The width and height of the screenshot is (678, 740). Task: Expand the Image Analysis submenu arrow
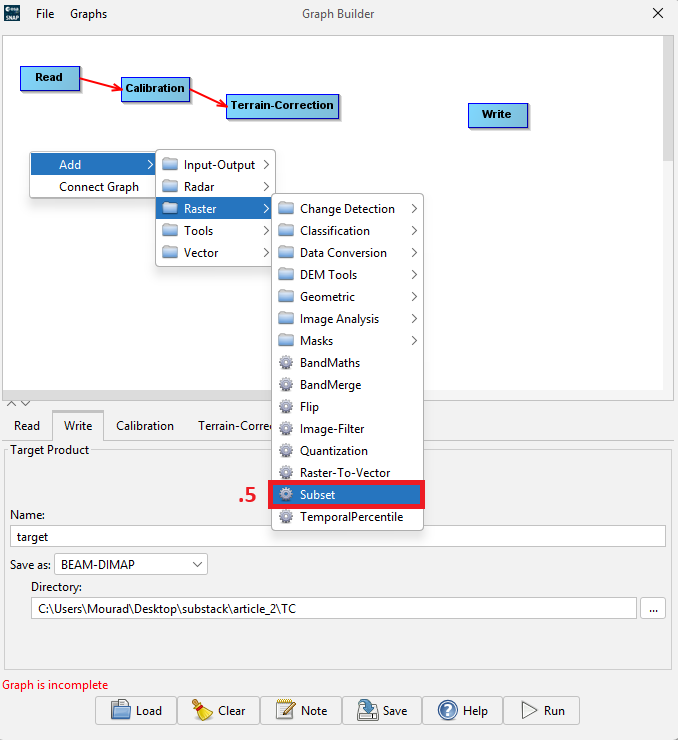click(x=414, y=319)
